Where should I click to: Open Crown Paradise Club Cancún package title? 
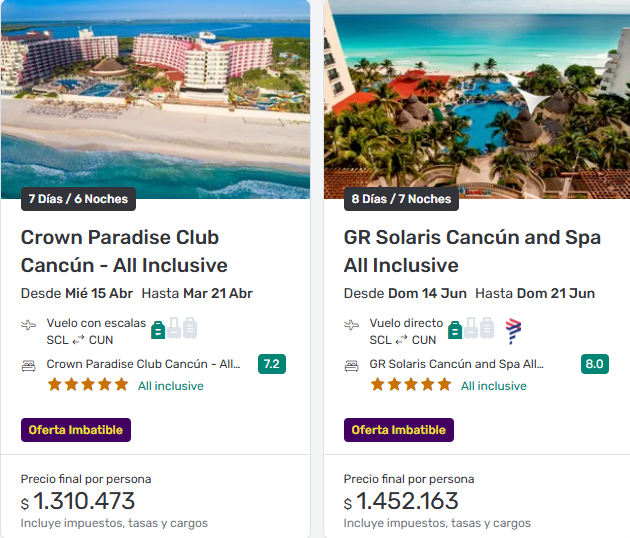(120, 251)
